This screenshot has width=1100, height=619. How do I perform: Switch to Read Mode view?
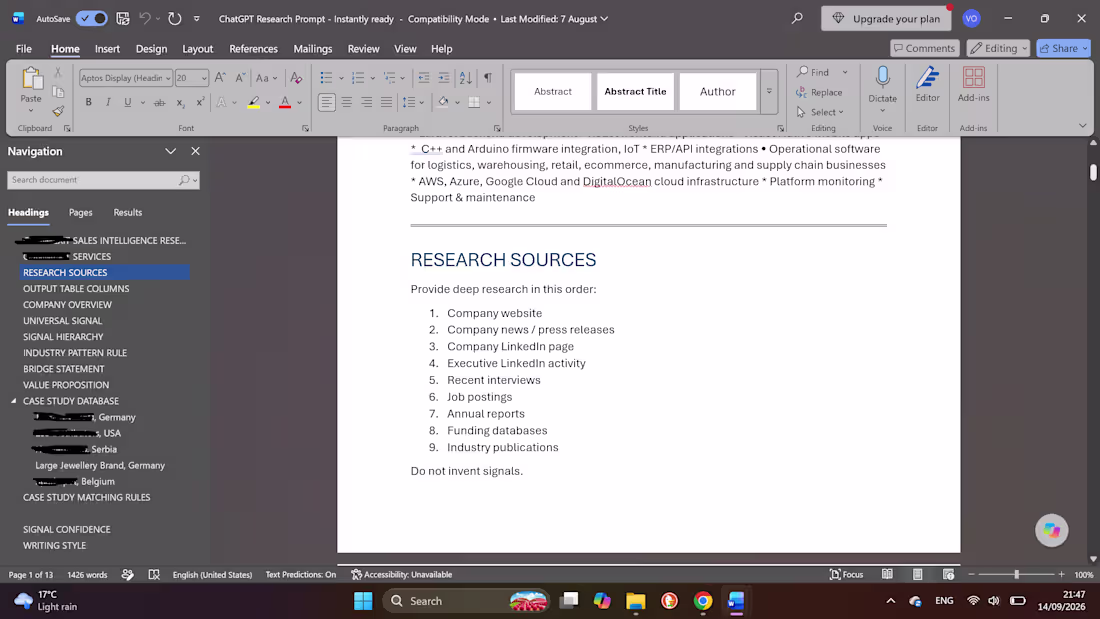click(887, 574)
